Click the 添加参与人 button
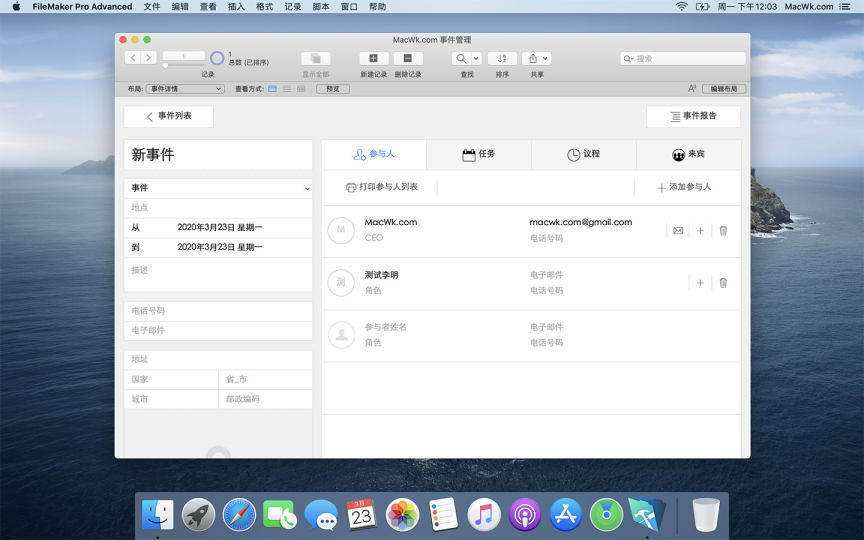The image size is (864, 540). click(684, 187)
